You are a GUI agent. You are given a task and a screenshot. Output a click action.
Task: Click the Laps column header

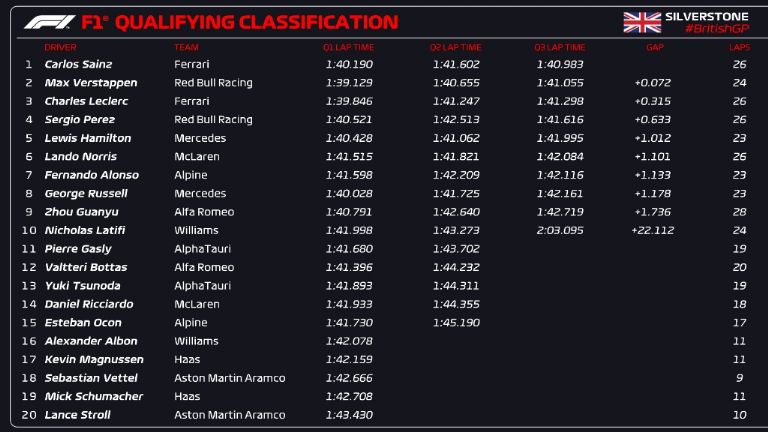[x=739, y=47]
